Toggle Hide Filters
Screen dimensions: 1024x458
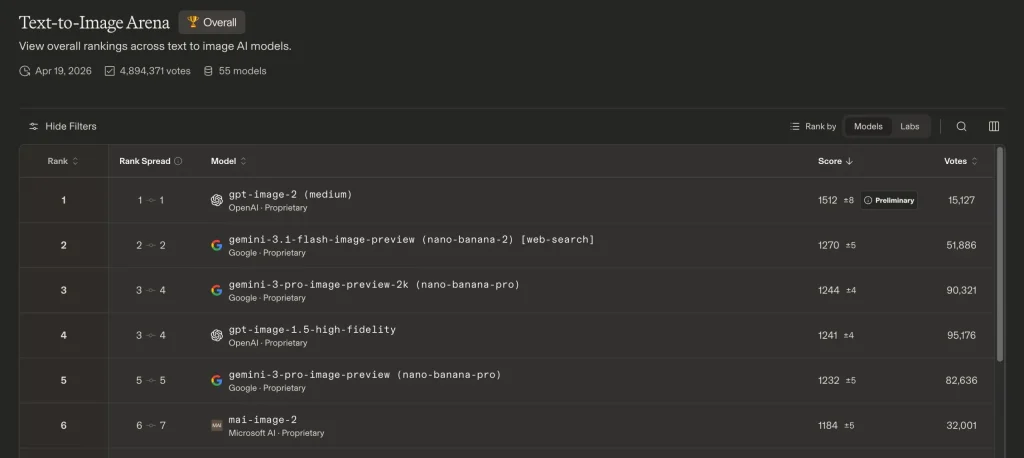pos(63,127)
